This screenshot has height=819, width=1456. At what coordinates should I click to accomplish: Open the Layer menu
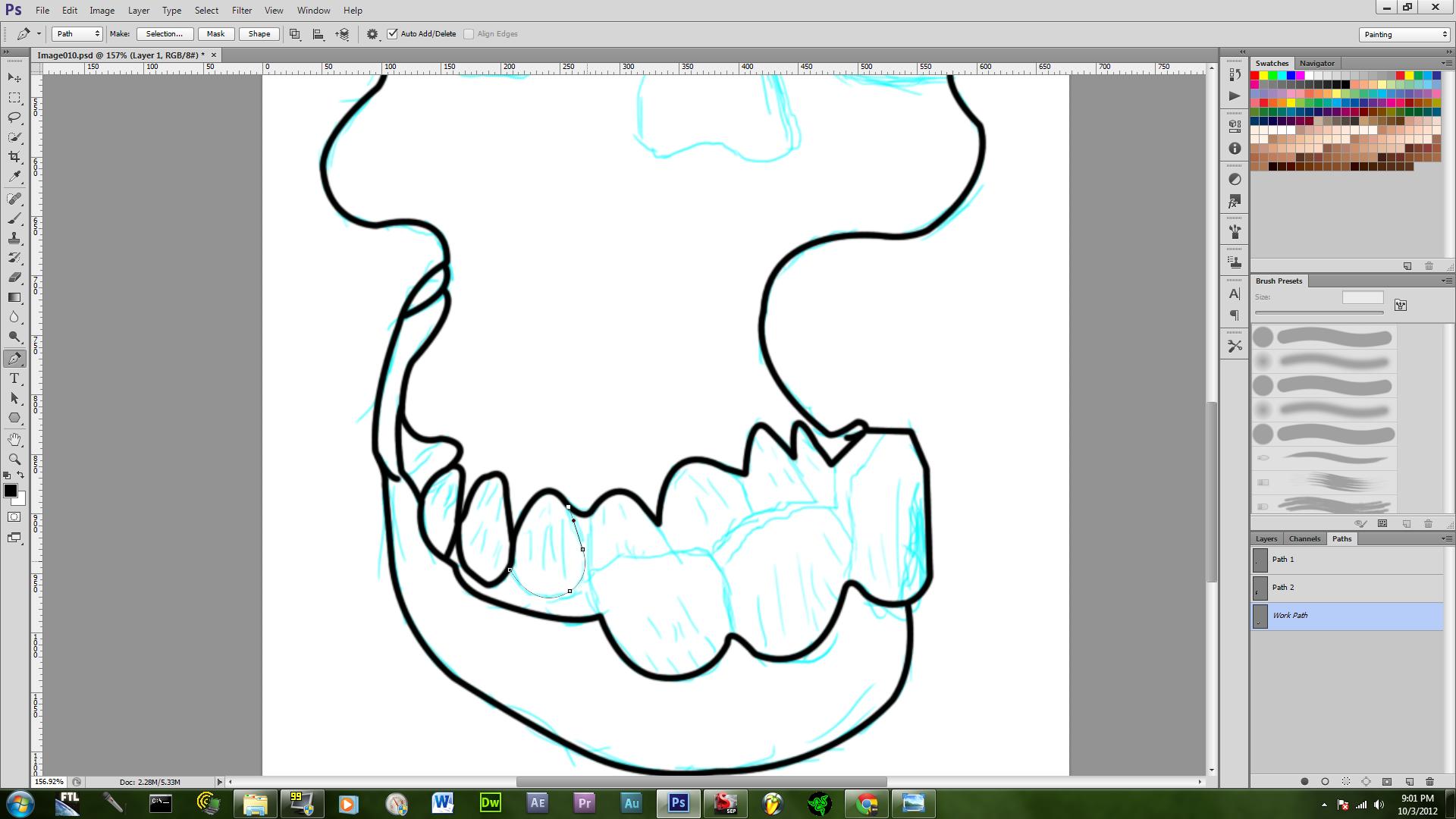pyautogui.click(x=138, y=11)
